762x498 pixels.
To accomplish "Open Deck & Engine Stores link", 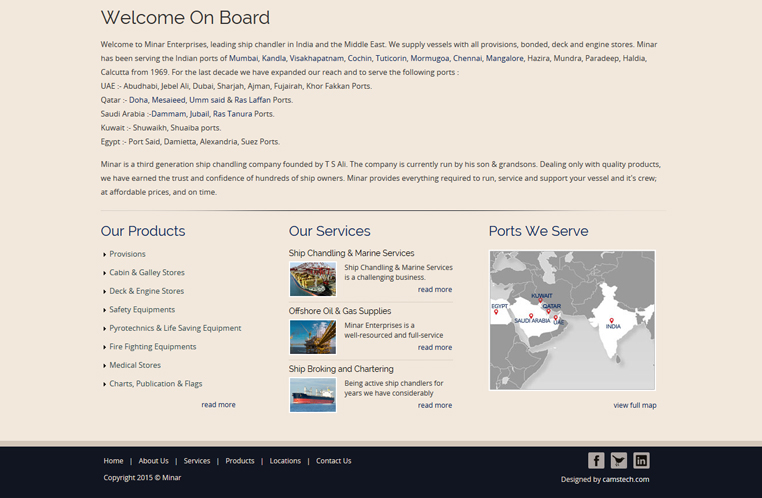I will pyautogui.click(x=147, y=291).
